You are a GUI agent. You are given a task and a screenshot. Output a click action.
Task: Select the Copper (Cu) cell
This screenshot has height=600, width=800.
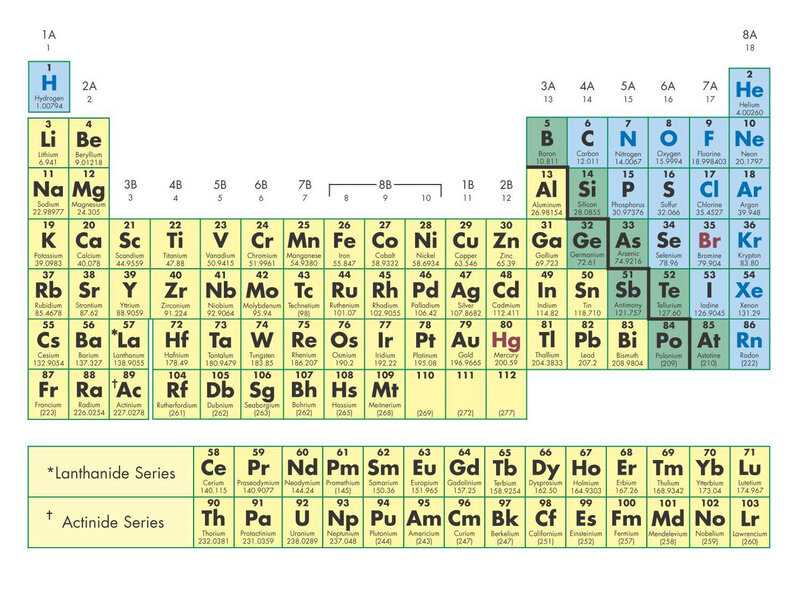(x=466, y=244)
